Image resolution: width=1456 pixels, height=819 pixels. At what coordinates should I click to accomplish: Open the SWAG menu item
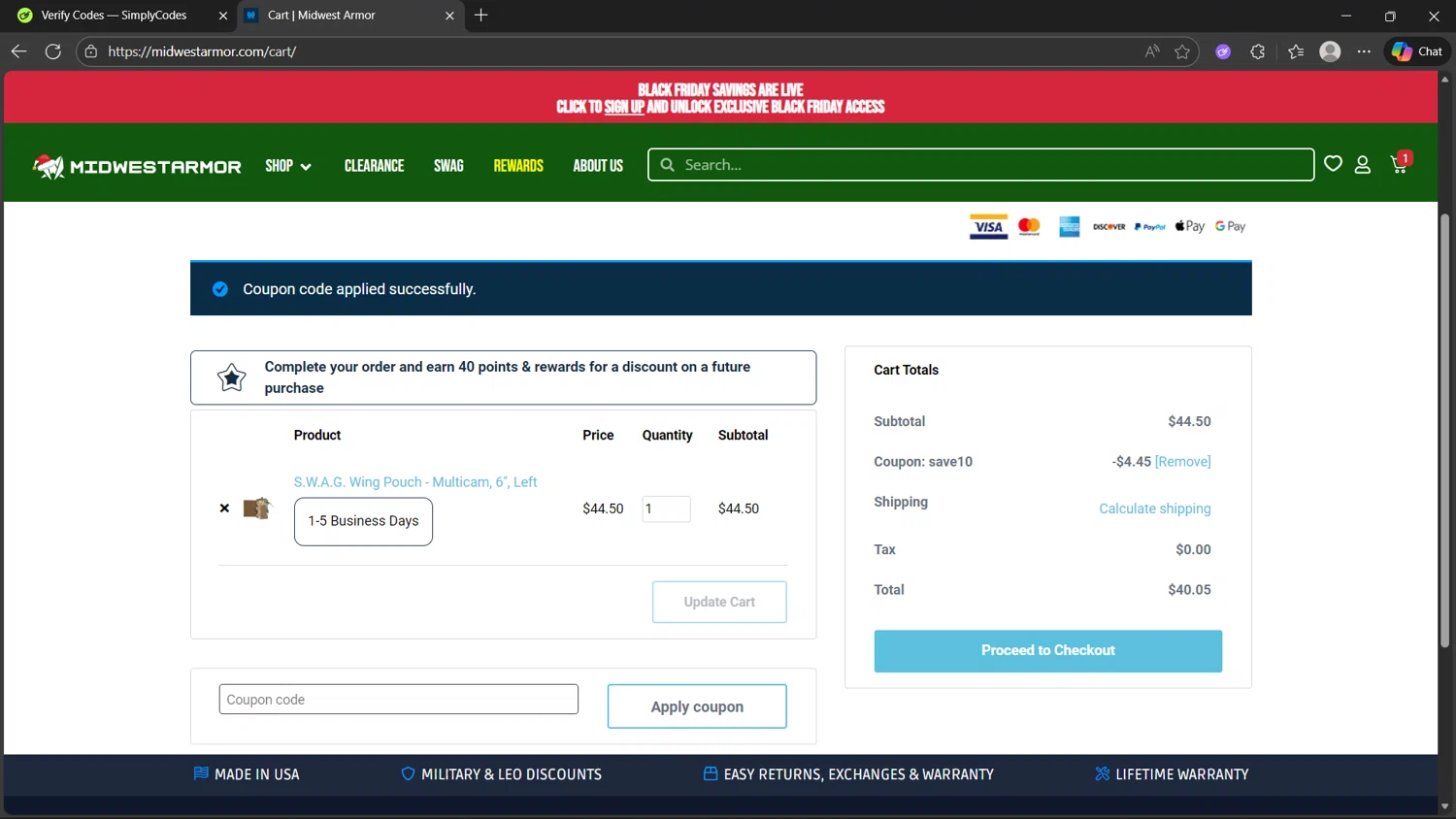tap(448, 166)
